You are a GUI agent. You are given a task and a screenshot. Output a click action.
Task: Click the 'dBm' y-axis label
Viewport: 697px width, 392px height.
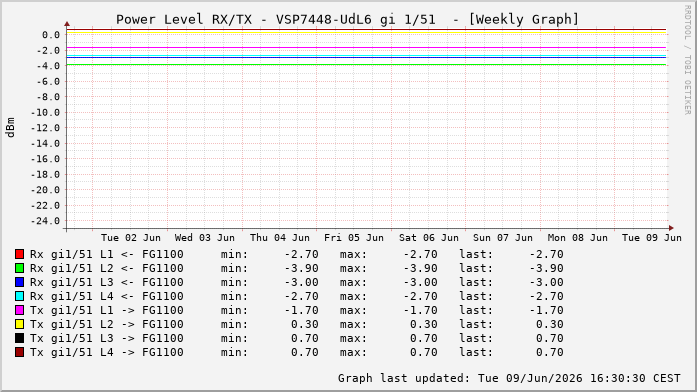[10, 128]
